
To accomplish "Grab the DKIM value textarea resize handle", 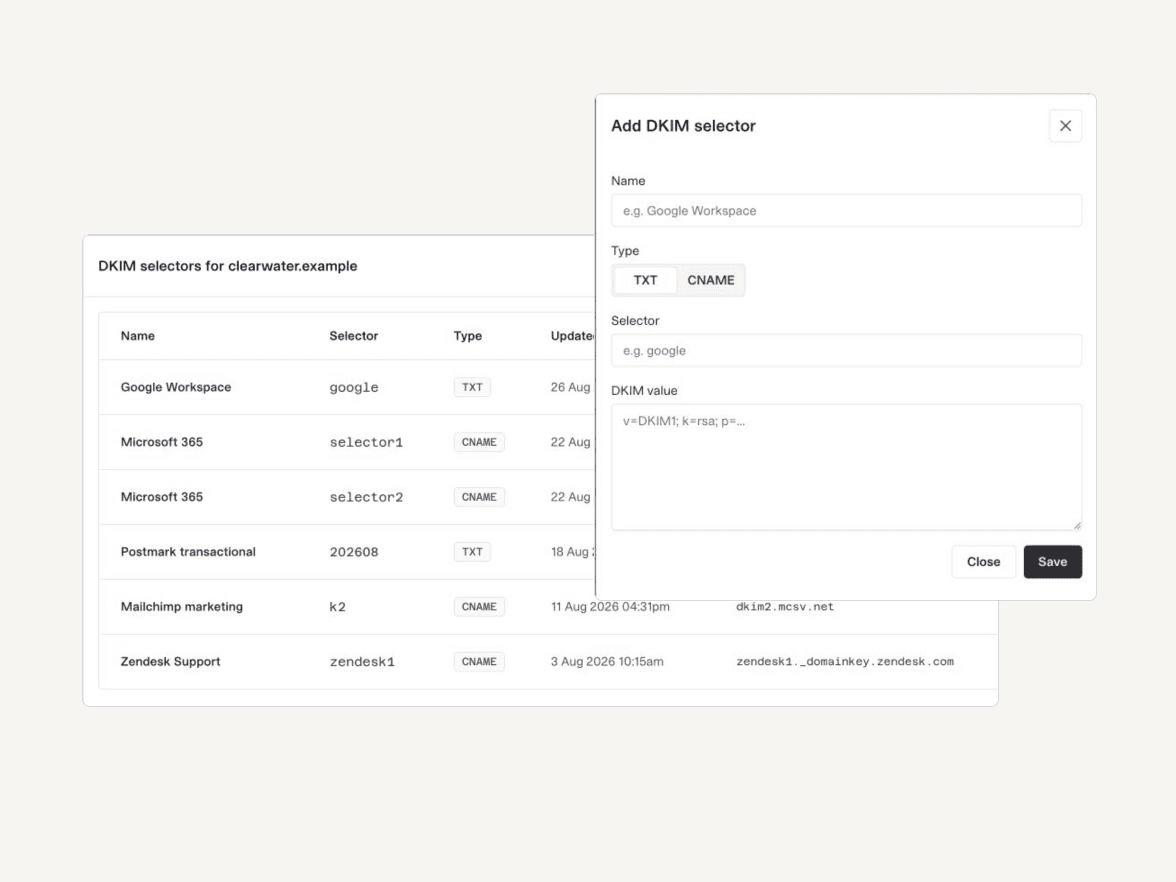I will coord(1076,525).
